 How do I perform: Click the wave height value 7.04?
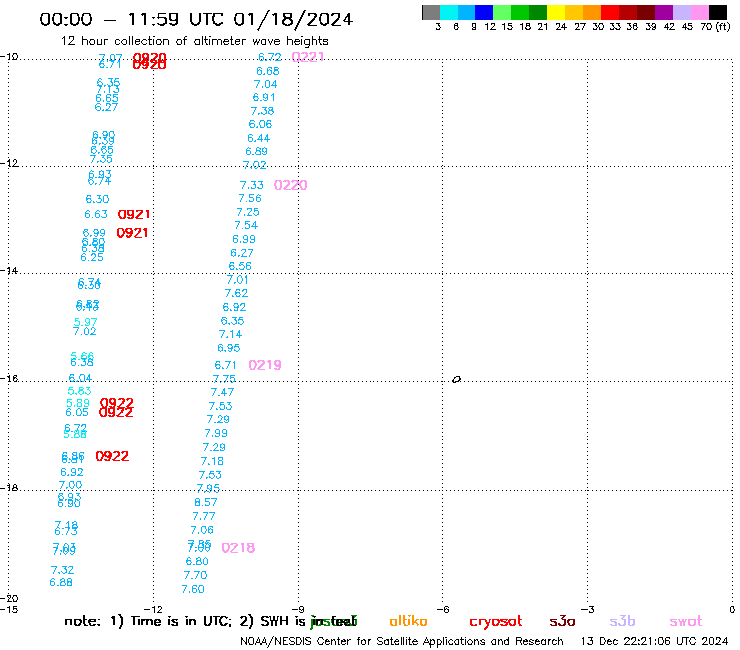click(266, 84)
